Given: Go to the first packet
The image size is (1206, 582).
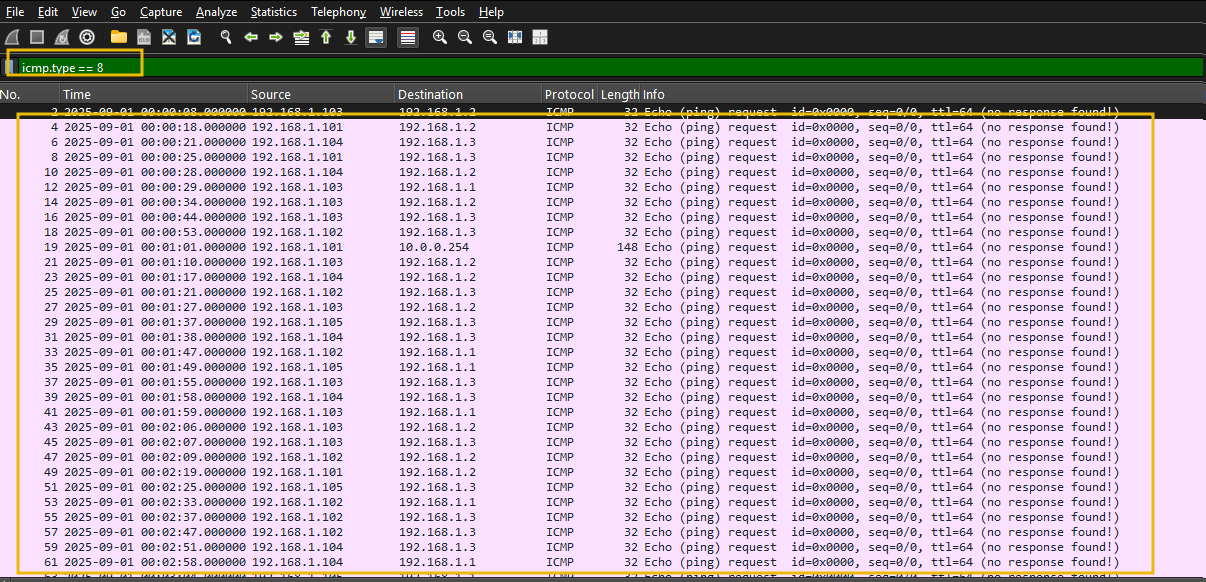Looking at the screenshot, I should click(x=325, y=37).
